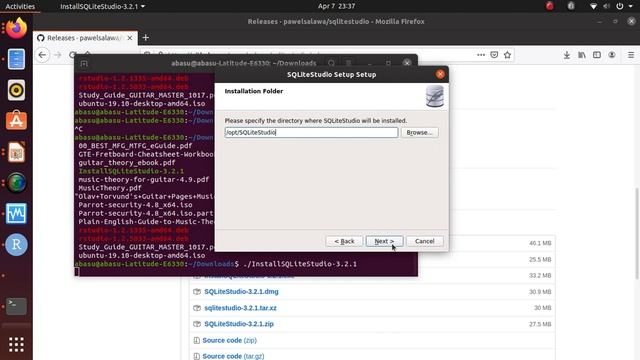Click the 30.9 MB size value
Viewport: 640px width, 360px height.
pyautogui.click(x=540, y=292)
